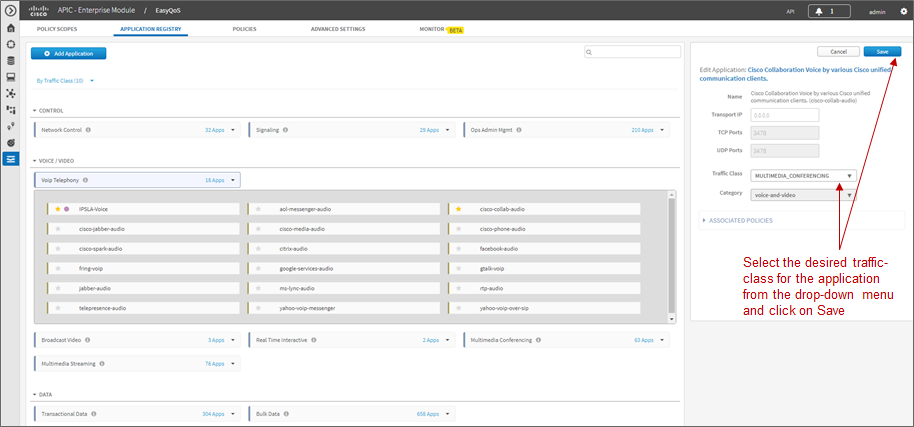Show info for Bulk Data class
Viewport: 914px width, 427px height.
click(286, 414)
